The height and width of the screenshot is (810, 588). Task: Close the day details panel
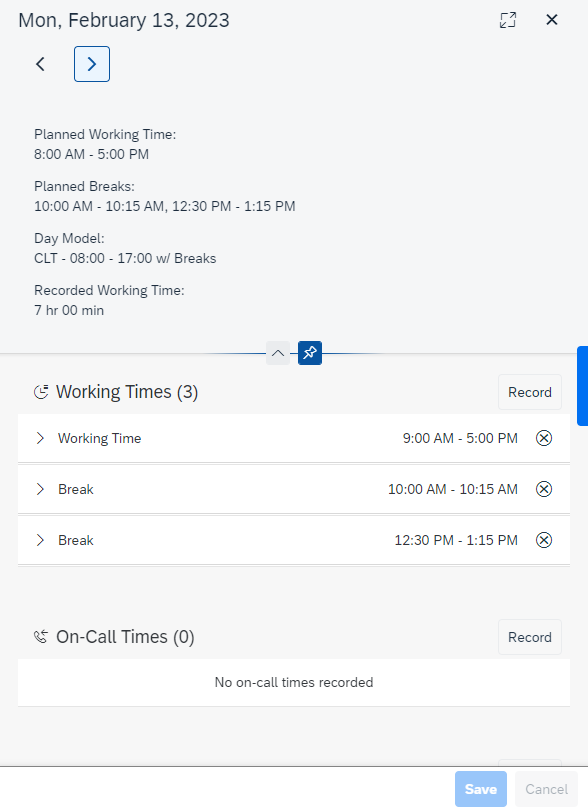coord(552,20)
